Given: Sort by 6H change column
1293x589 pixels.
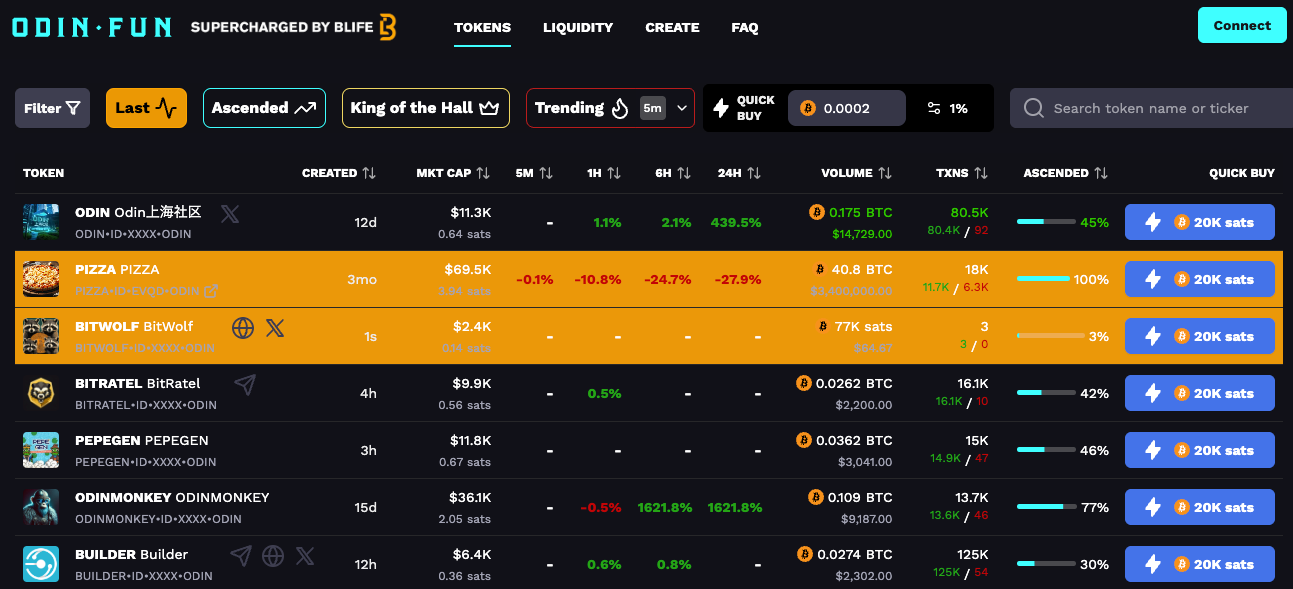Looking at the screenshot, I should 684,173.
